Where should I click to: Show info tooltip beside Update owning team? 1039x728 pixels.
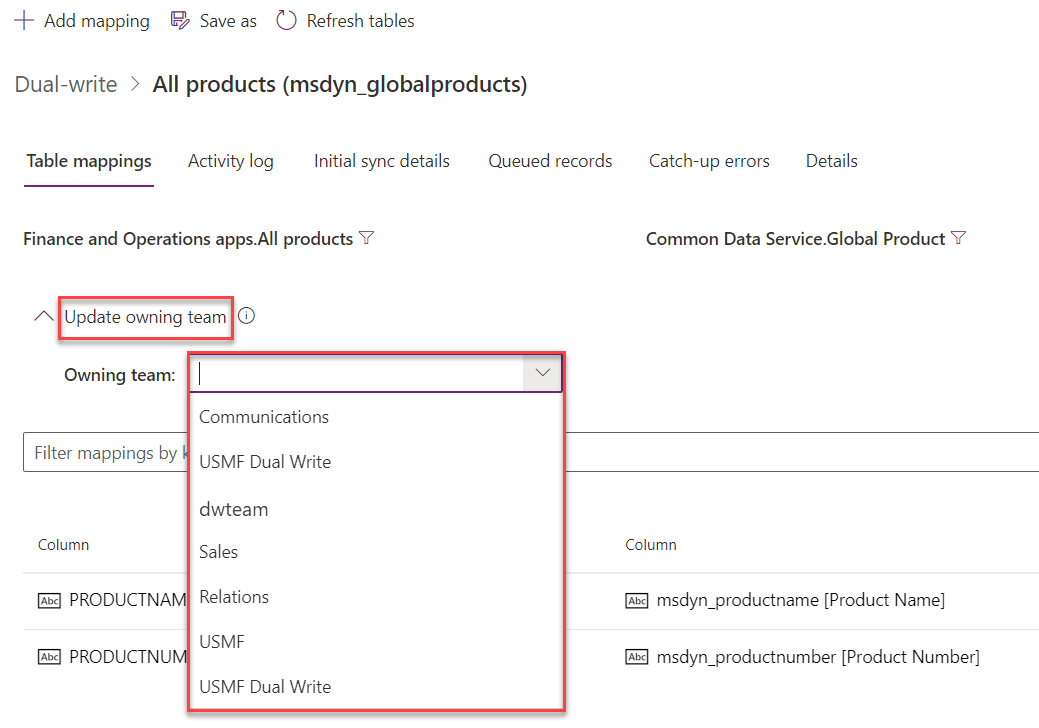coord(246,316)
